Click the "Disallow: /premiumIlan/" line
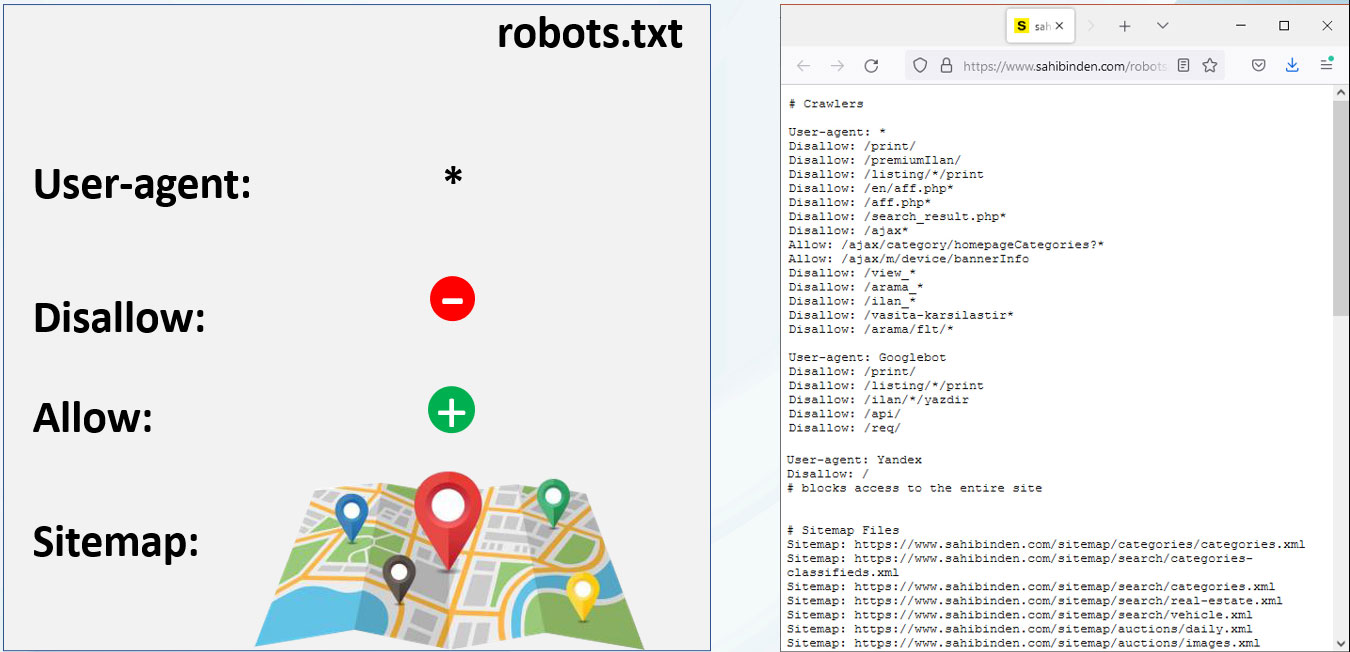 click(875, 160)
